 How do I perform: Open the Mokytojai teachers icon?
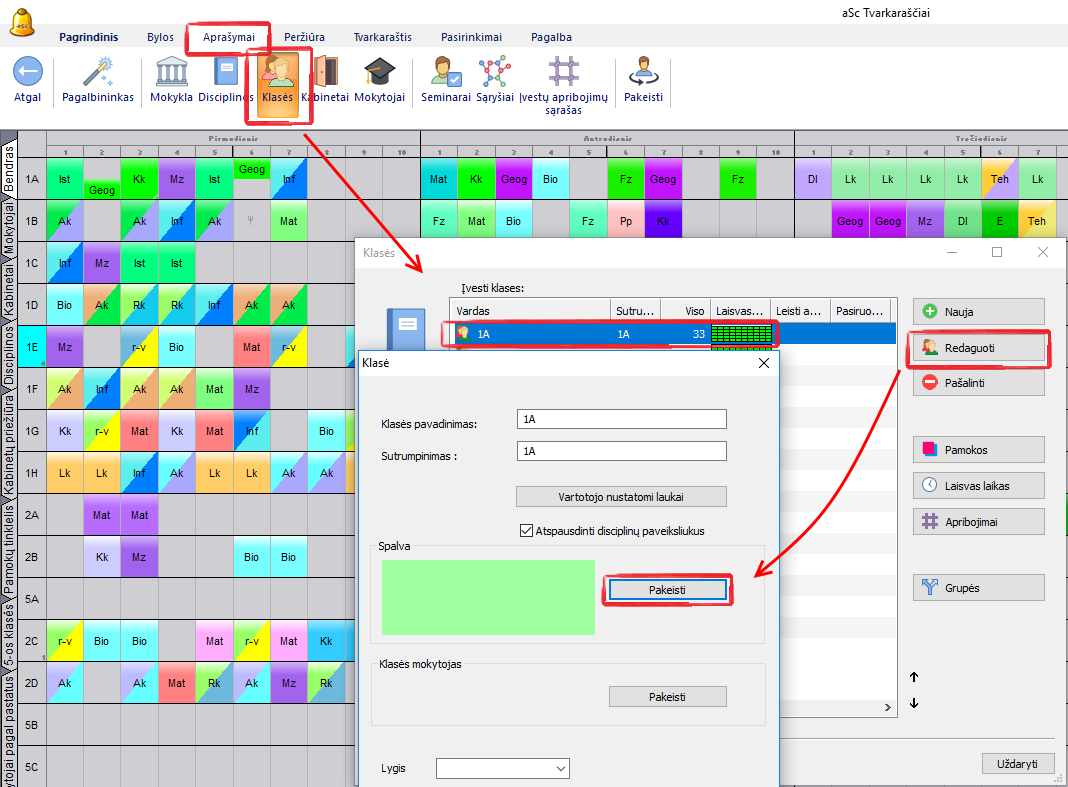380,73
